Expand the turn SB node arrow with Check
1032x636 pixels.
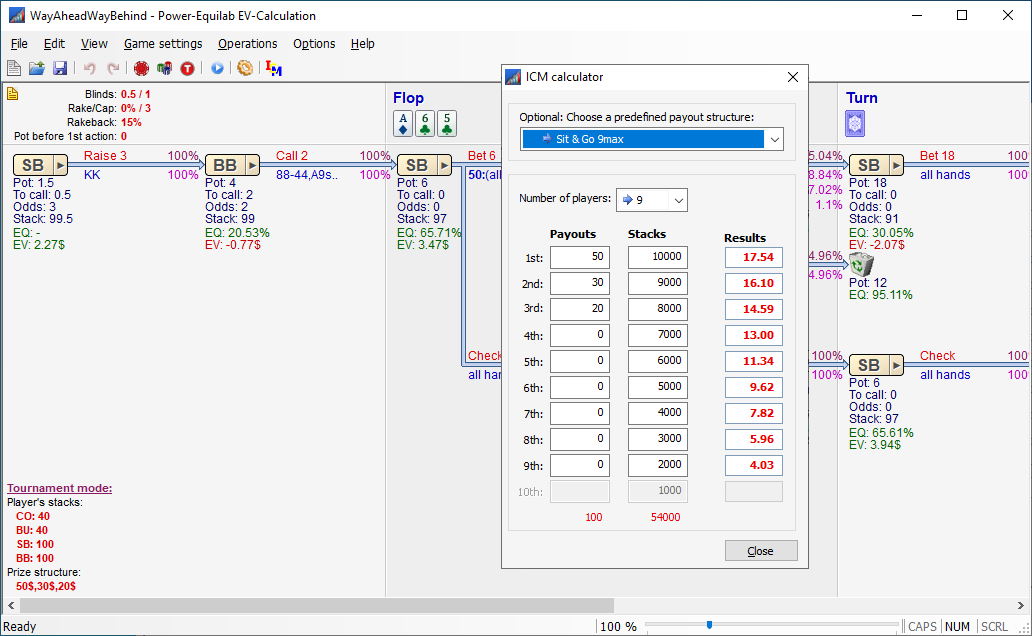[x=896, y=365]
